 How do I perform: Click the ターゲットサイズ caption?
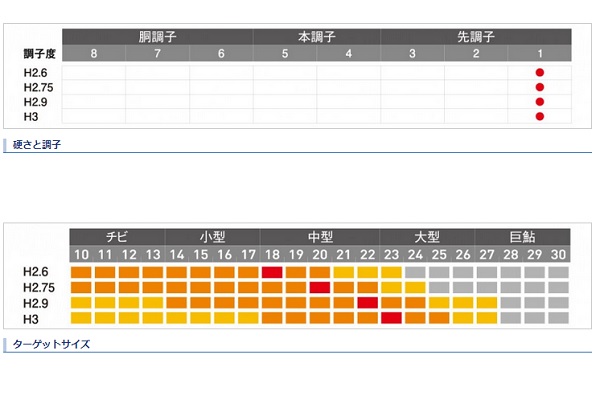point(50,344)
